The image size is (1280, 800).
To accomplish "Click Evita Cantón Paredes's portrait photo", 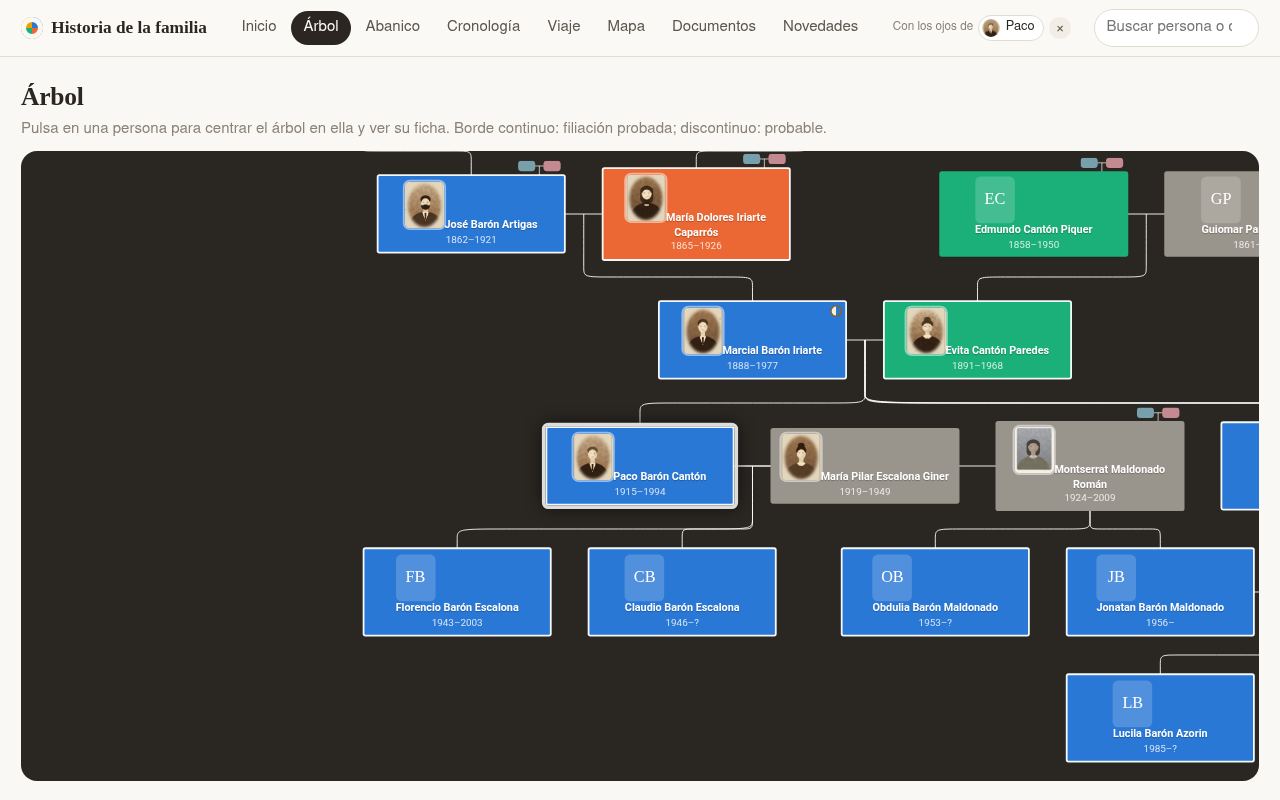I will pyautogui.click(x=926, y=331).
